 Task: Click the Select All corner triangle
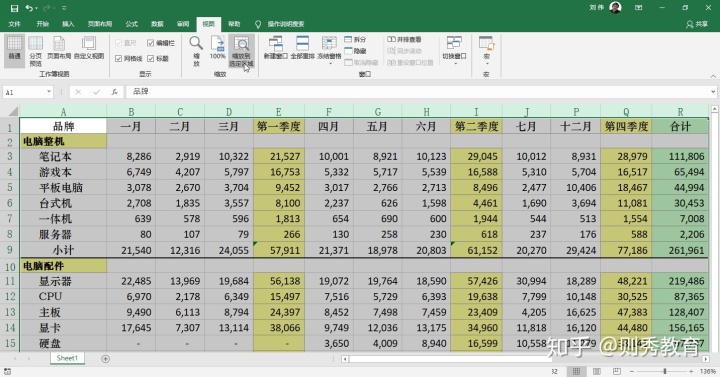[x=13, y=111]
